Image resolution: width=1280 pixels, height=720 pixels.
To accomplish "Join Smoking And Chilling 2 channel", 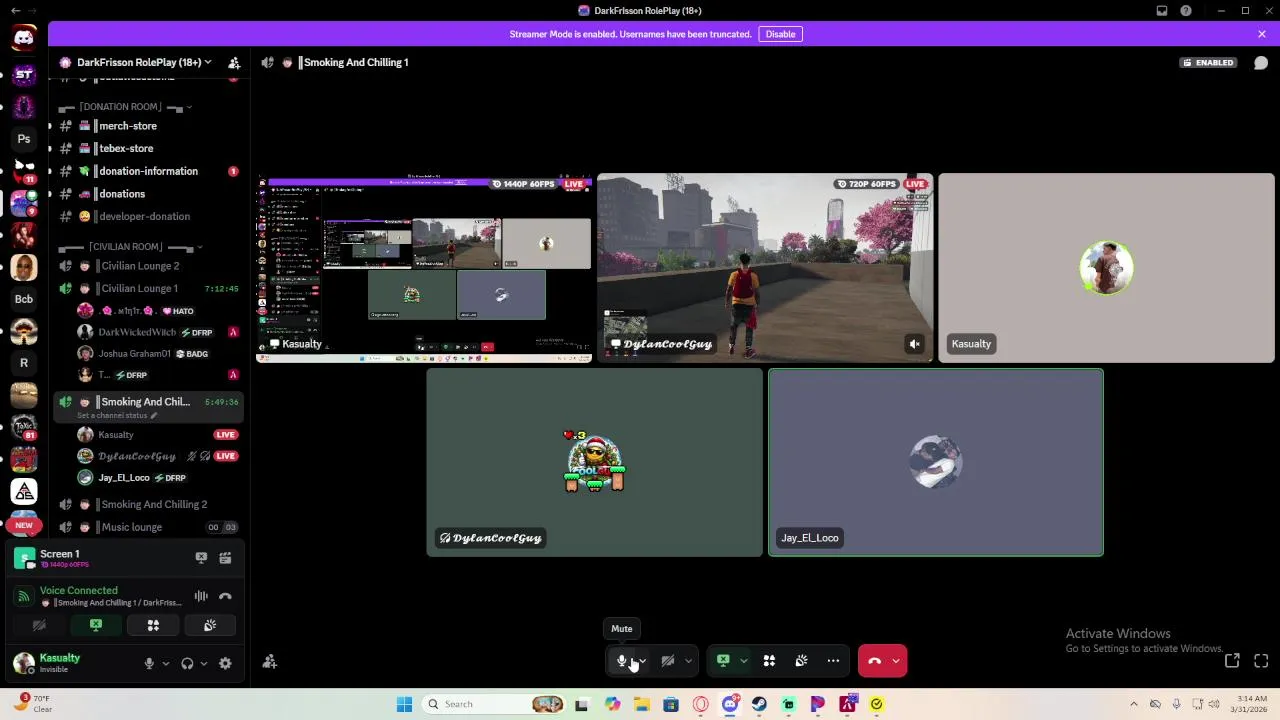I will 148,505.
